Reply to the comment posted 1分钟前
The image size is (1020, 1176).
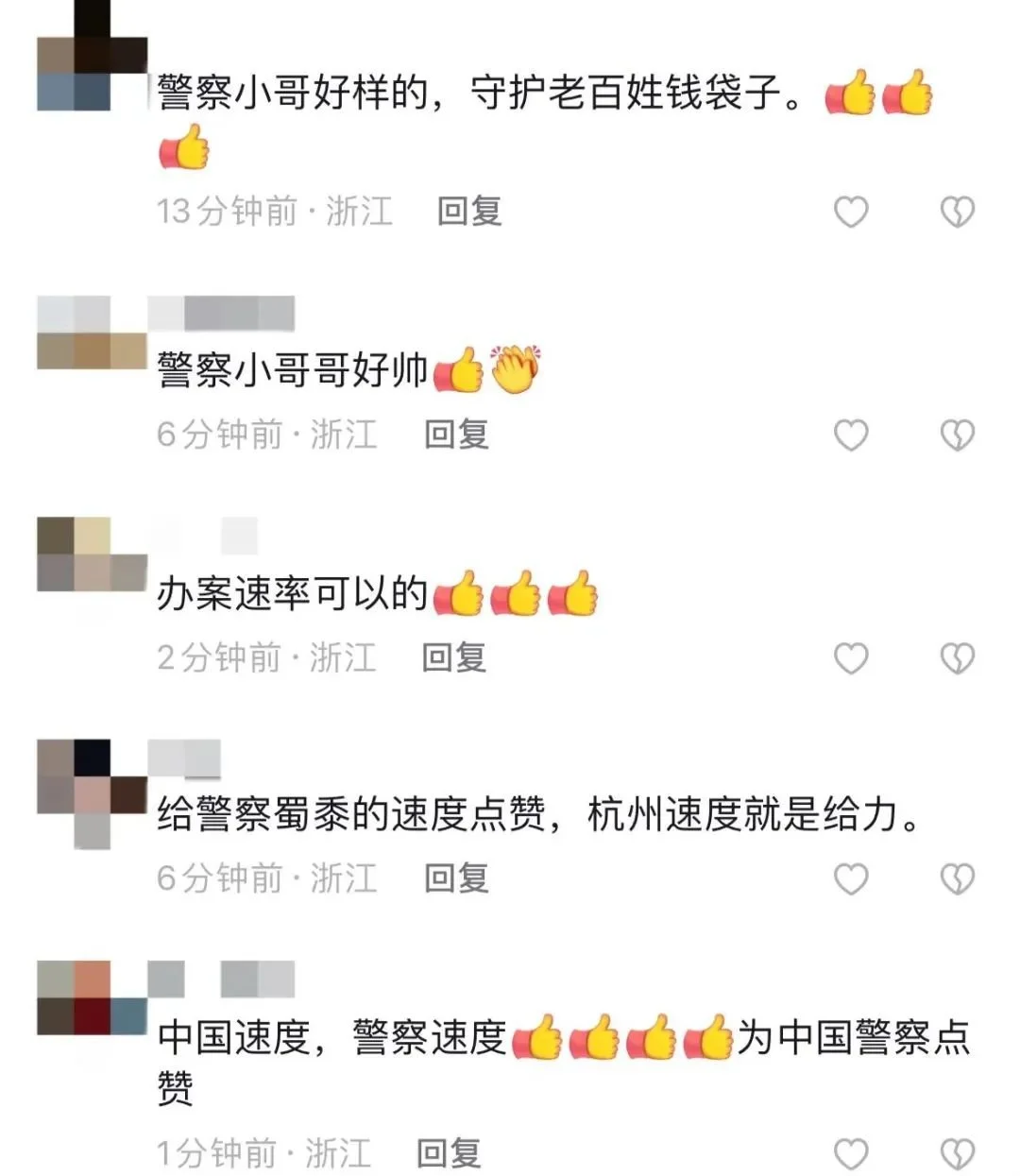(449, 1152)
